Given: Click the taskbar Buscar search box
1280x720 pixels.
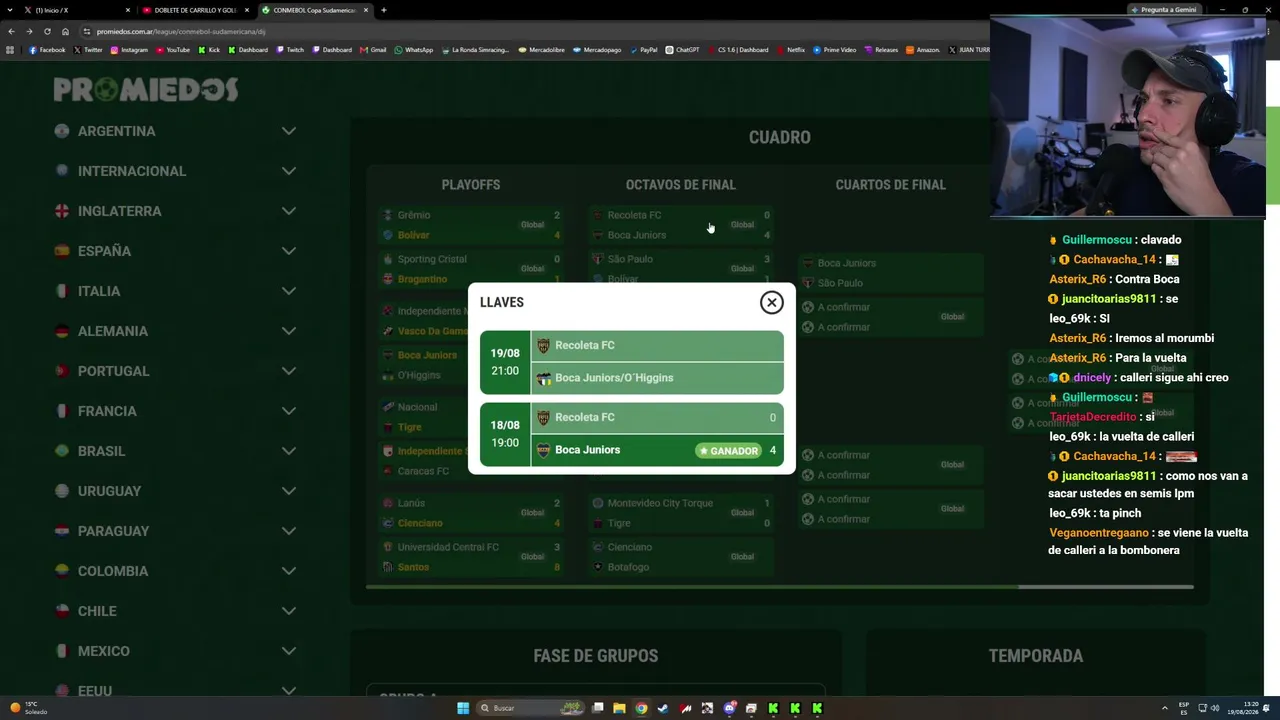Looking at the screenshot, I should 530,708.
